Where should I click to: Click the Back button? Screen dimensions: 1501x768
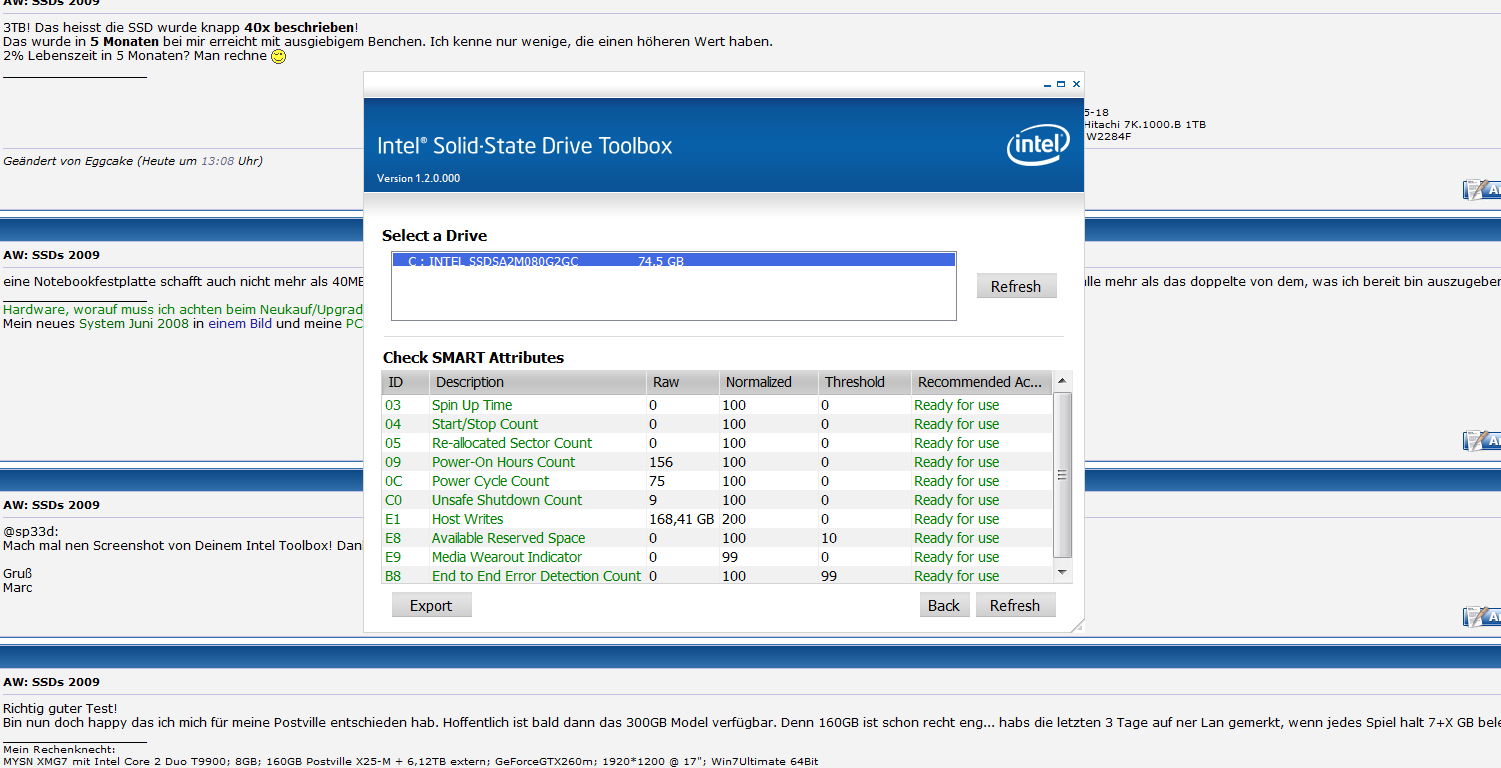(x=944, y=605)
